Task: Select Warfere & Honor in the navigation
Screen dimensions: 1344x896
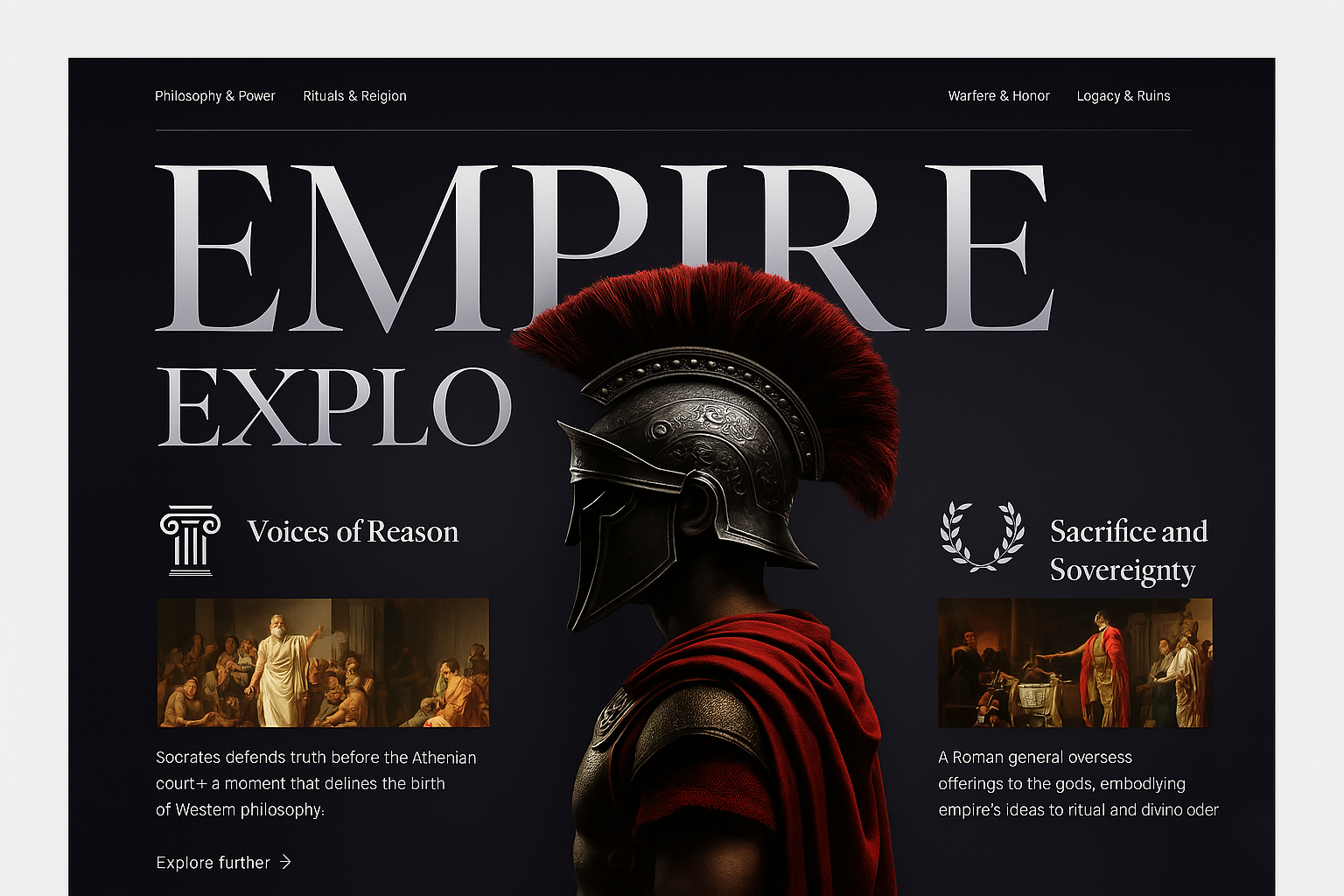Action: 998,95
